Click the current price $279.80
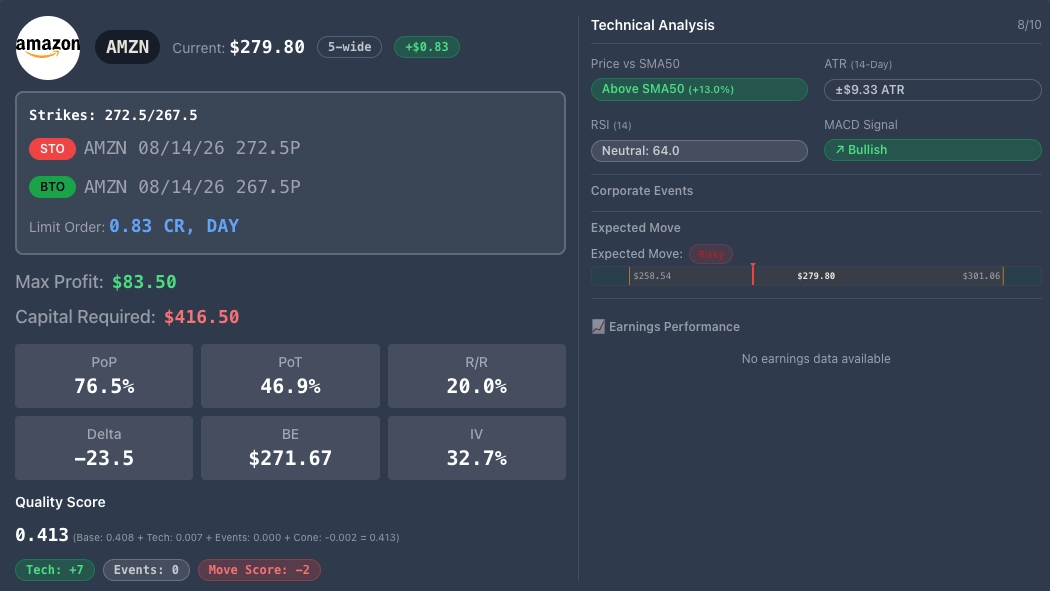This screenshot has height=591, width=1050. pos(267,47)
